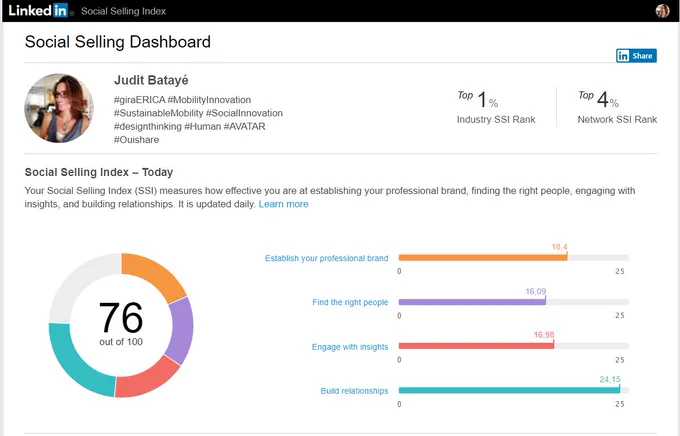Open Build relationships link

point(354,391)
